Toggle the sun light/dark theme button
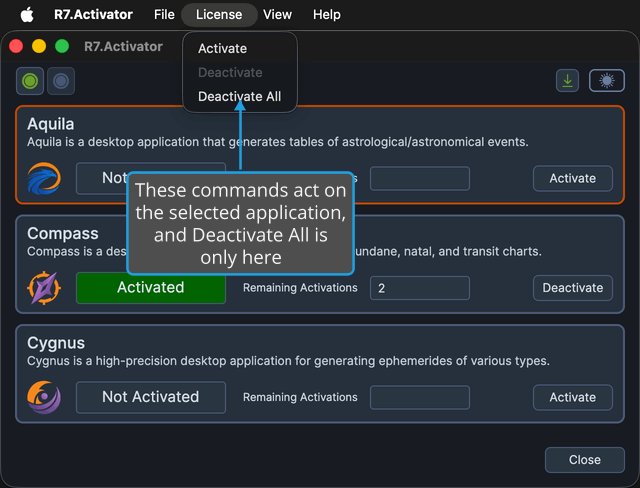640x488 pixels. click(x=607, y=80)
